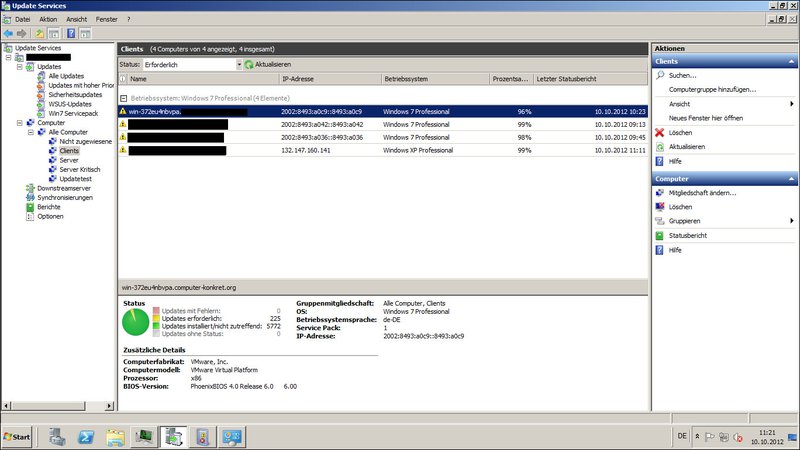Click the Up one level toolbar icon
The height and width of the screenshot is (450, 800).
[39, 34]
